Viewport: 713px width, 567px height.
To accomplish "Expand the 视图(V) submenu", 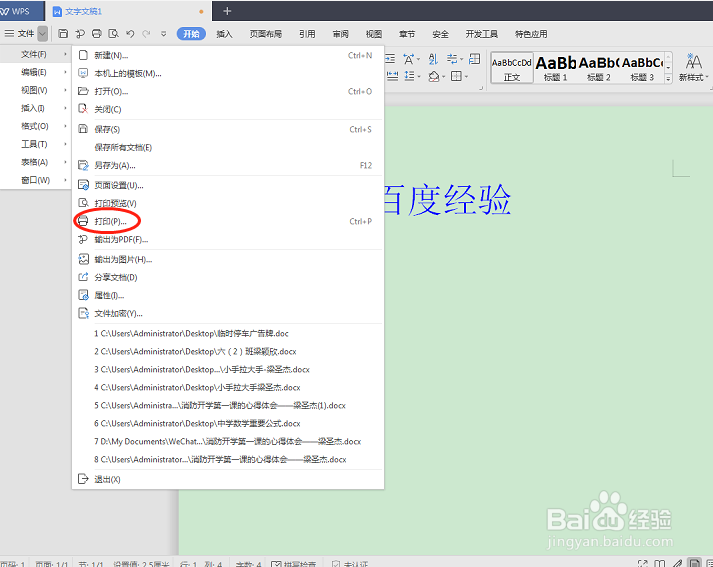I will [35, 90].
